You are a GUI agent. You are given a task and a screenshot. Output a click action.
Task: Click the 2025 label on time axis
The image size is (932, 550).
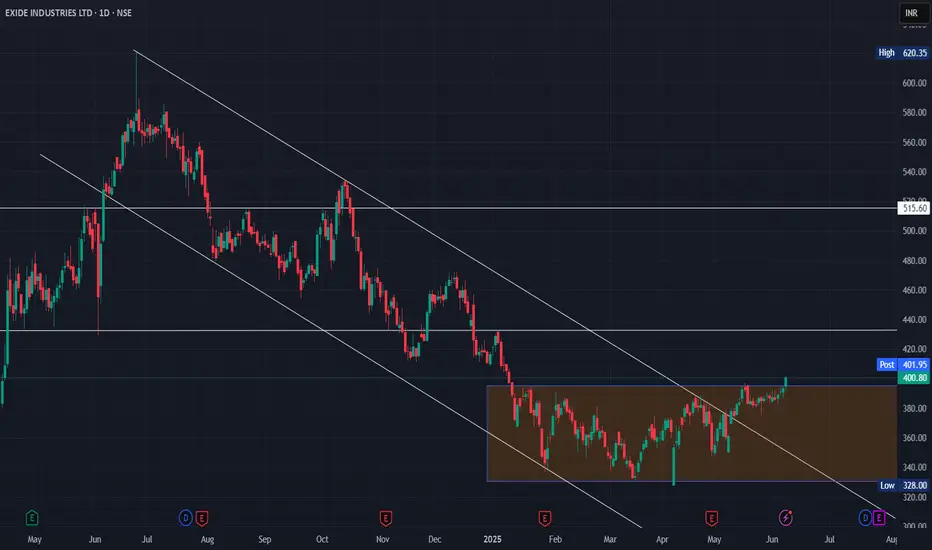tap(492, 539)
